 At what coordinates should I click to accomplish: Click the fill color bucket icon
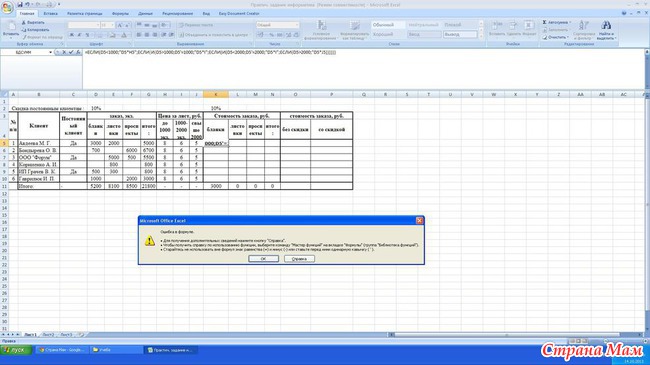click(x=113, y=35)
